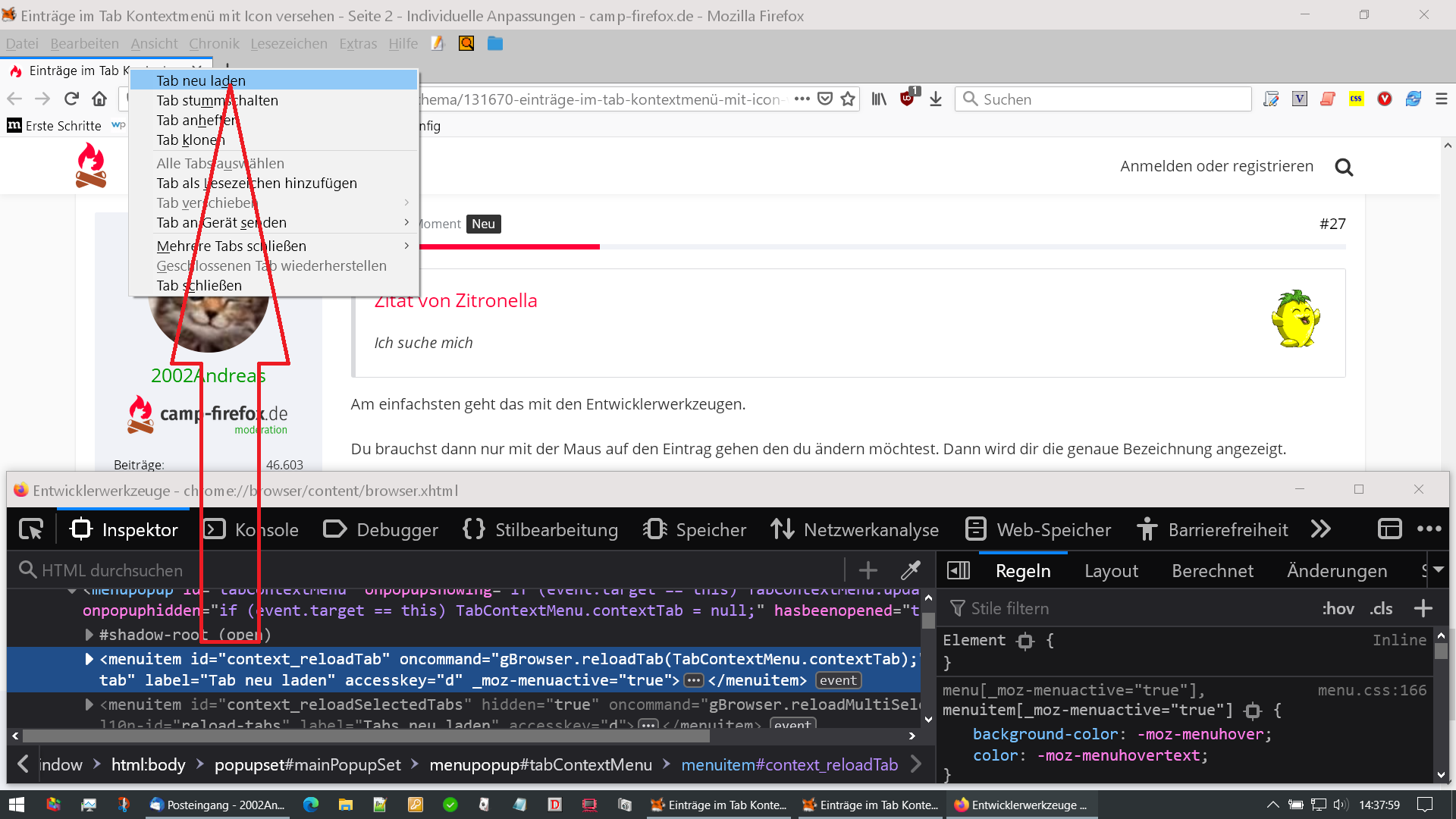Click the eyedropper color picker icon
This screenshot has width=1456, height=819.
coord(910,570)
